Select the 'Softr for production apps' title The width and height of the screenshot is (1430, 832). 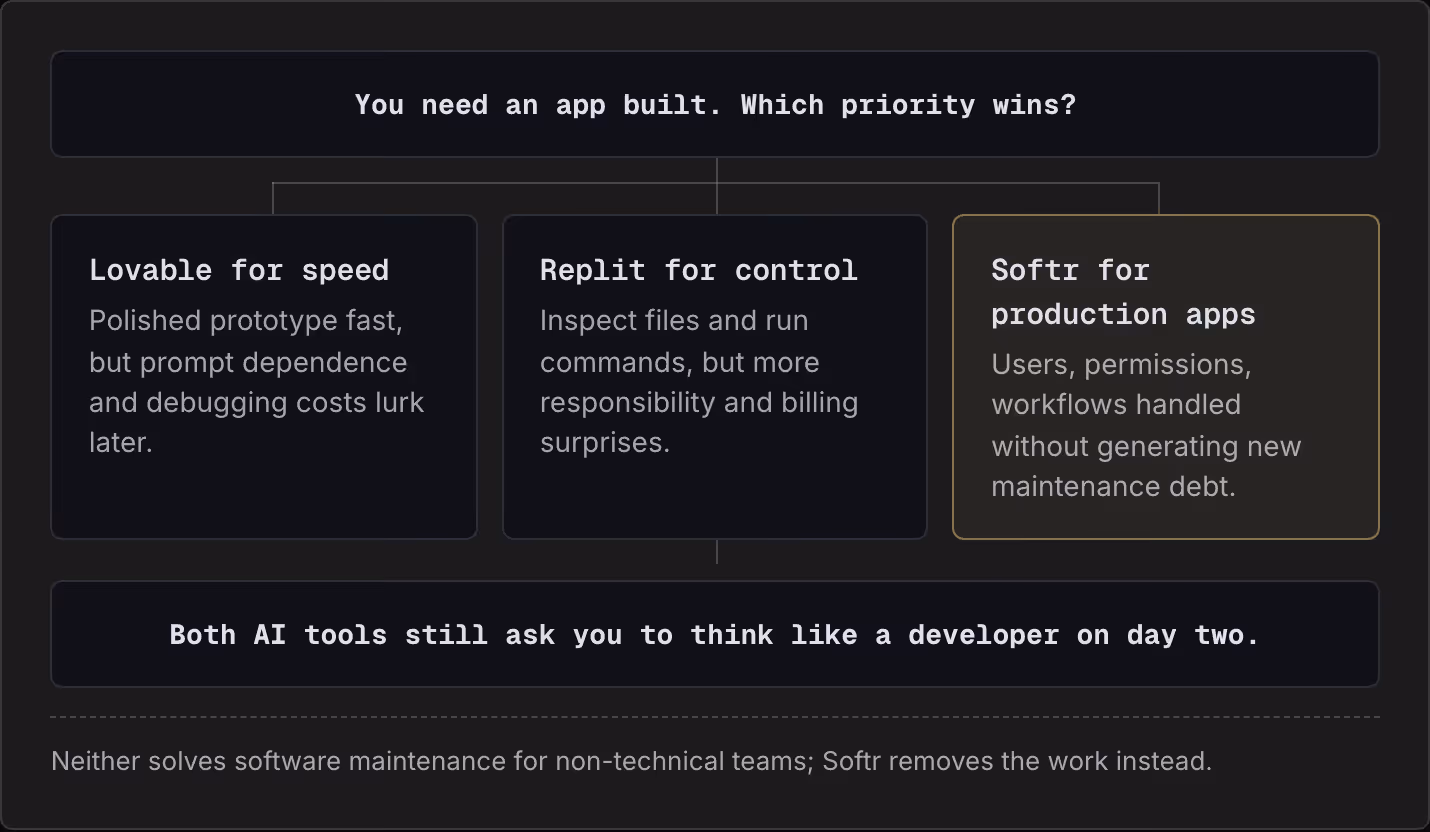pos(1123,292)
